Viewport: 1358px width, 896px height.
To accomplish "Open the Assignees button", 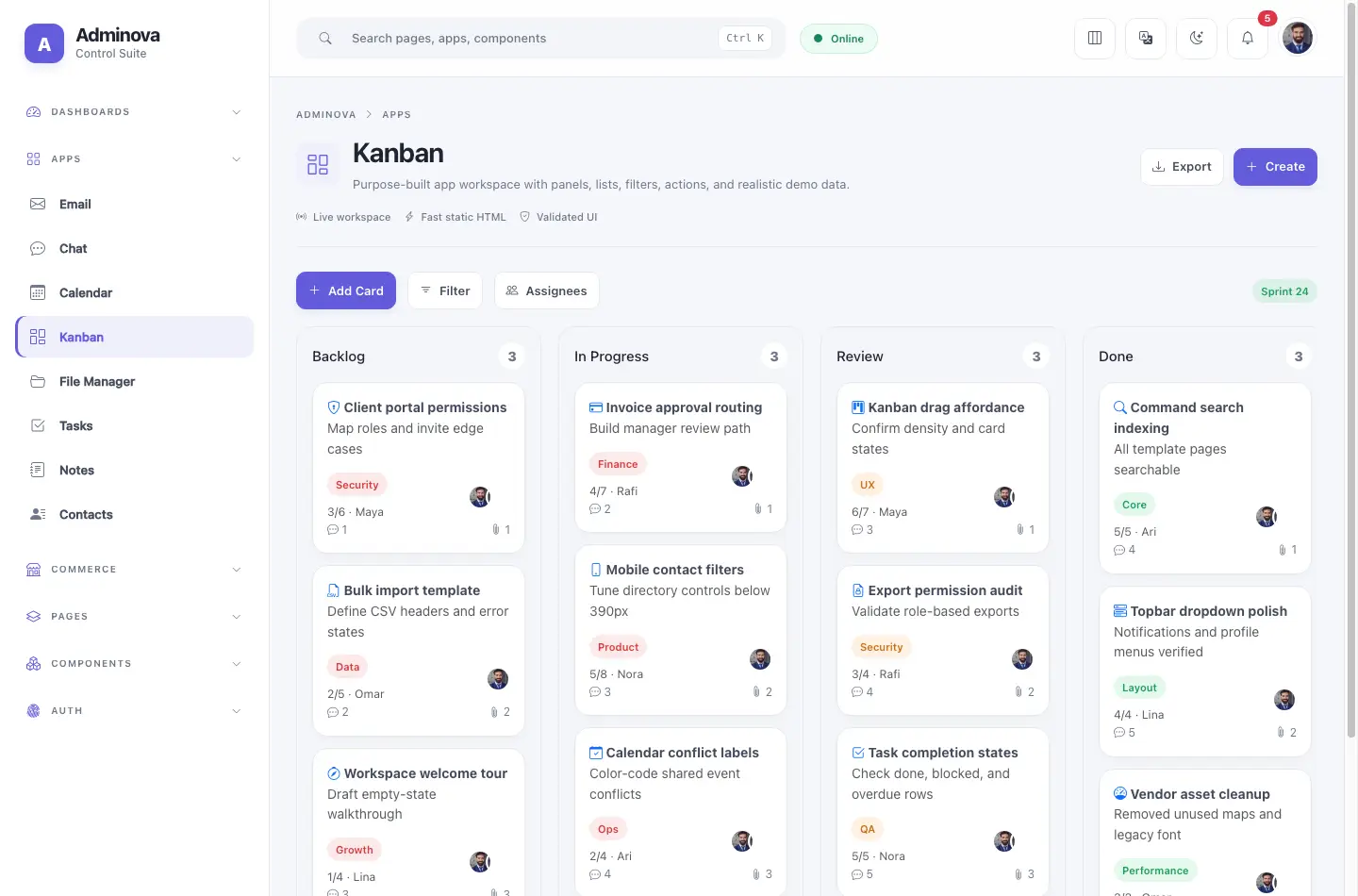I will 547,290.
